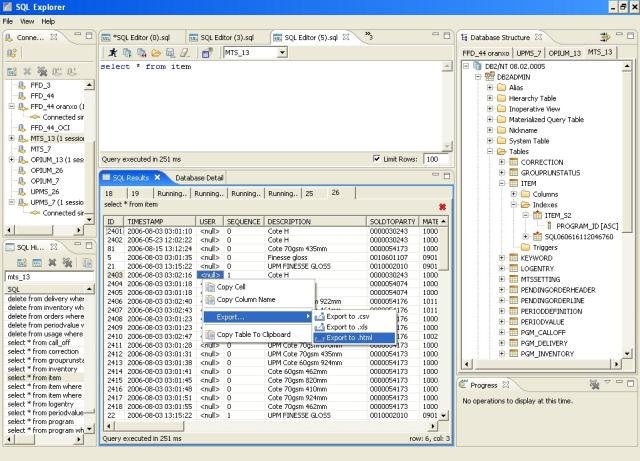Screen dimensions: 640x461
Task: Open the Database Detail tab
Action: 199,178
